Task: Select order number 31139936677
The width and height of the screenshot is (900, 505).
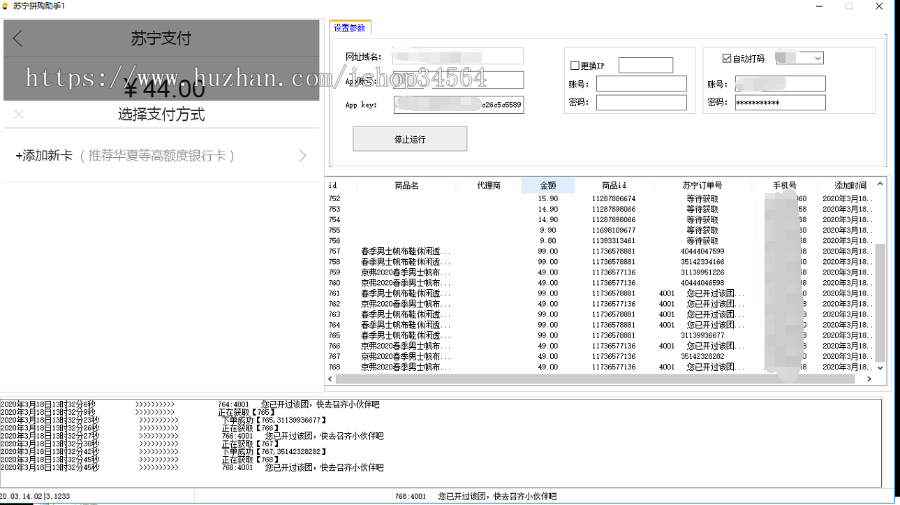Action: coord(702,335)
